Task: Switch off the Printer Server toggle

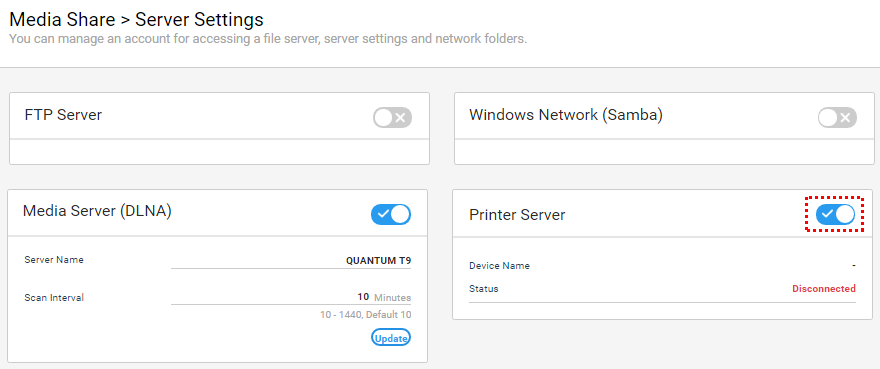Action: 835,214
